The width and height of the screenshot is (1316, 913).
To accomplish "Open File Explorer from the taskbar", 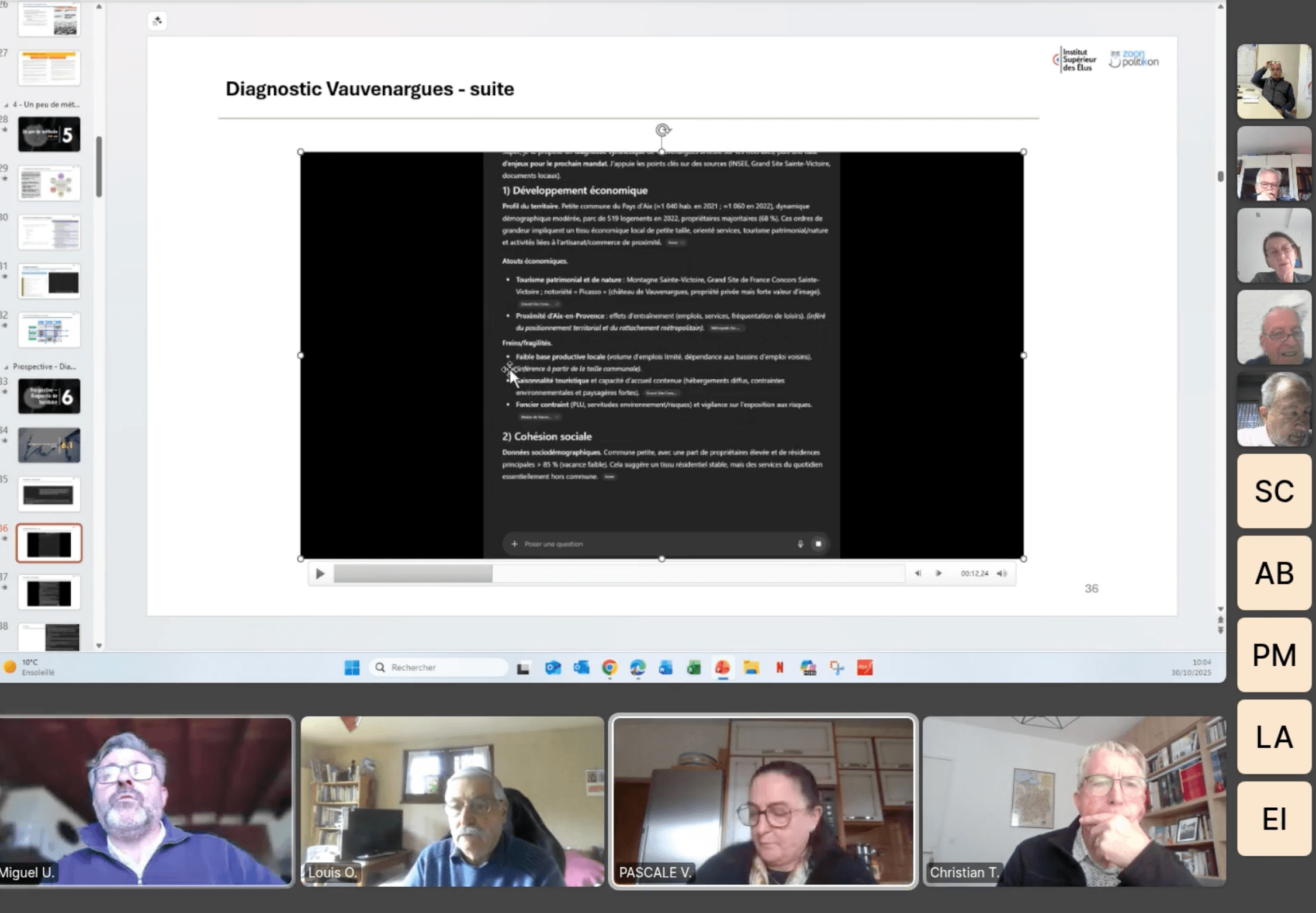I will click(751, 668).
